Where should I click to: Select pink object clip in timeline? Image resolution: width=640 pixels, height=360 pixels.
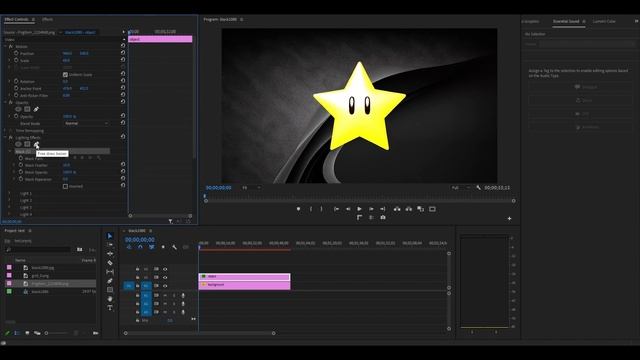point(244,276)
